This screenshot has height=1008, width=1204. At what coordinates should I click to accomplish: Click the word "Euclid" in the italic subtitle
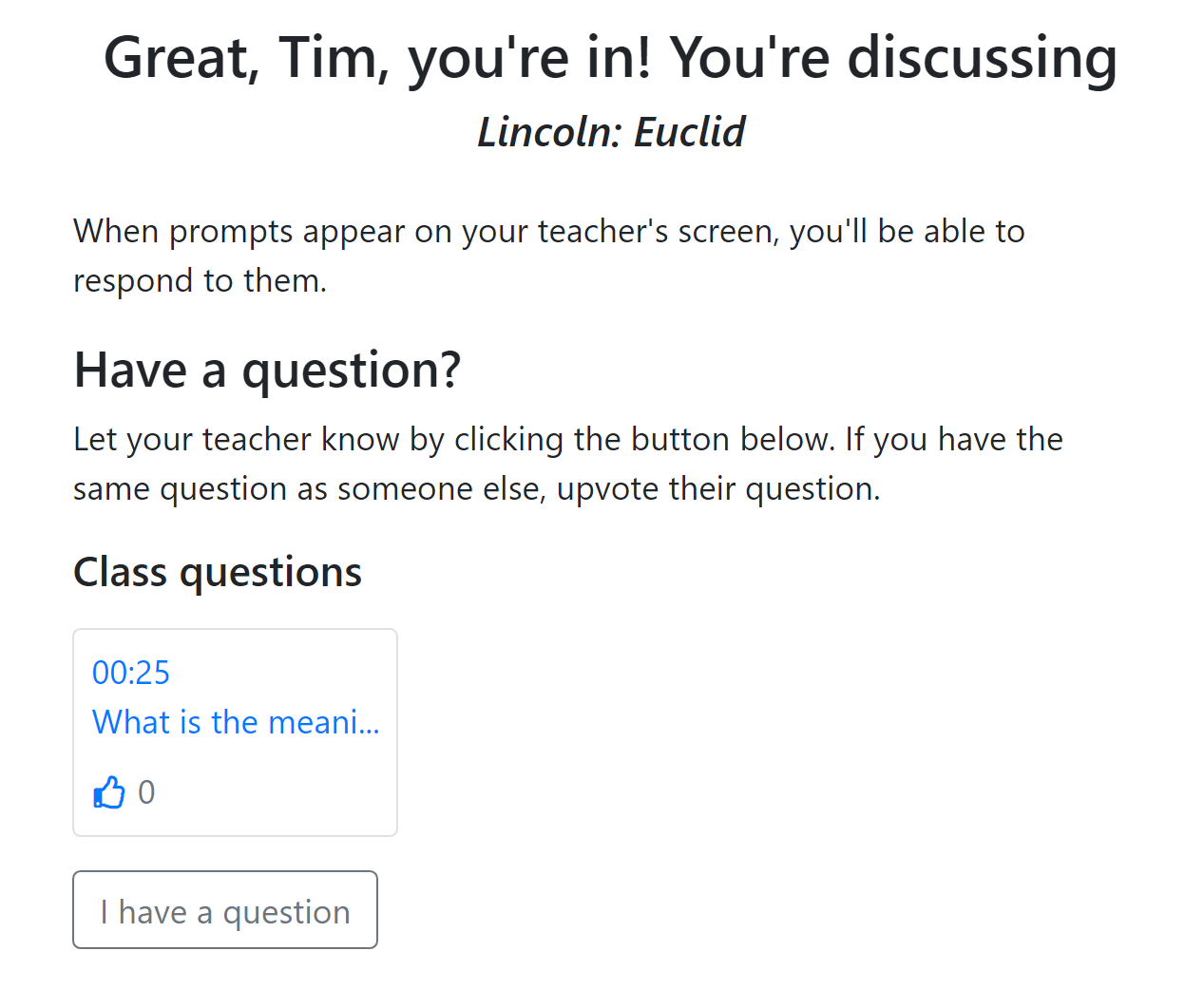690,132
